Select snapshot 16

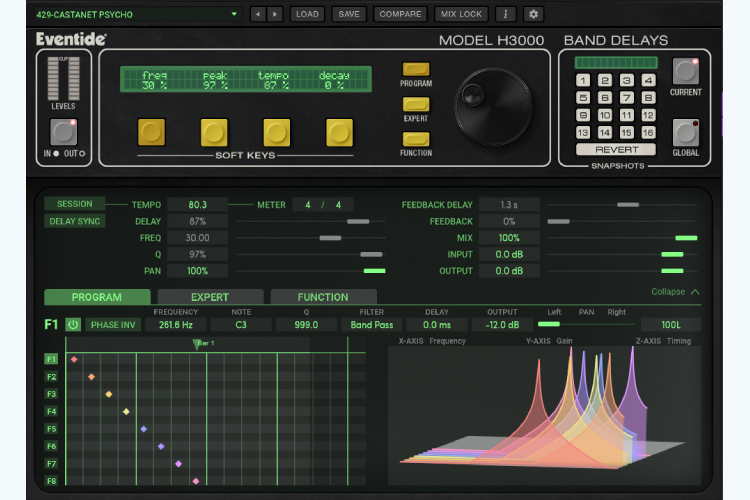[x=648, y=133]
